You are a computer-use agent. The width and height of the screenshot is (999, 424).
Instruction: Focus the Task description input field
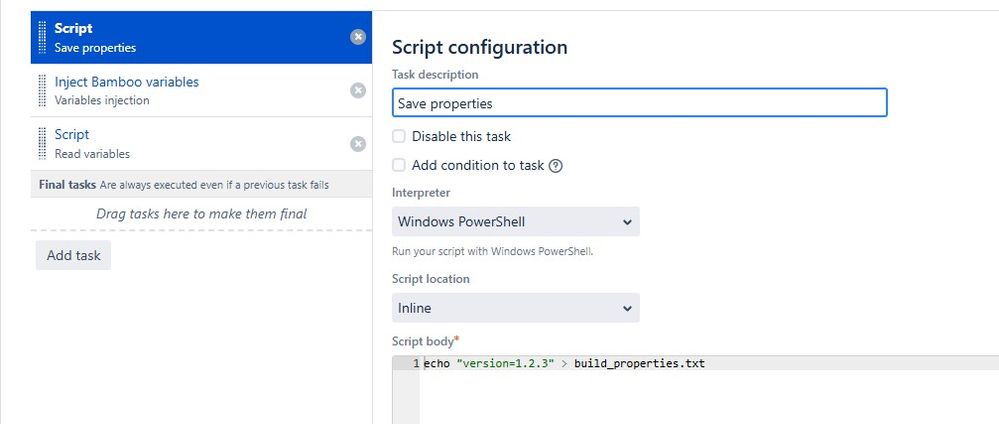click(x=639, y=103)
